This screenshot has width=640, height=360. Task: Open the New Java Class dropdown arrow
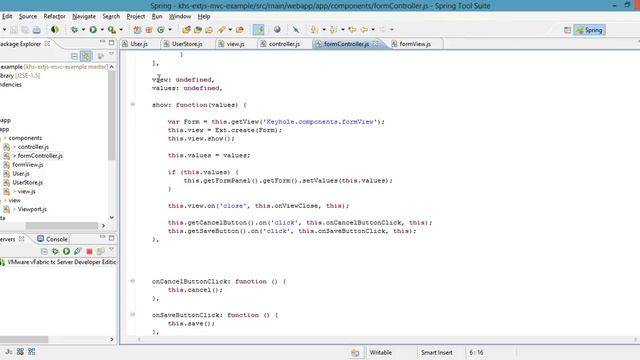170,30
